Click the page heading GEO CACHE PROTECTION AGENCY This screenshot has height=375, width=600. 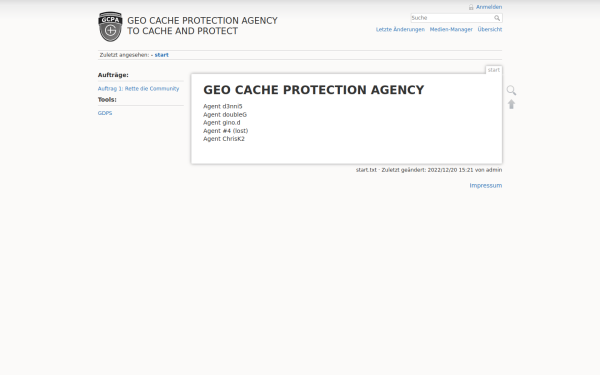[313, 90]
